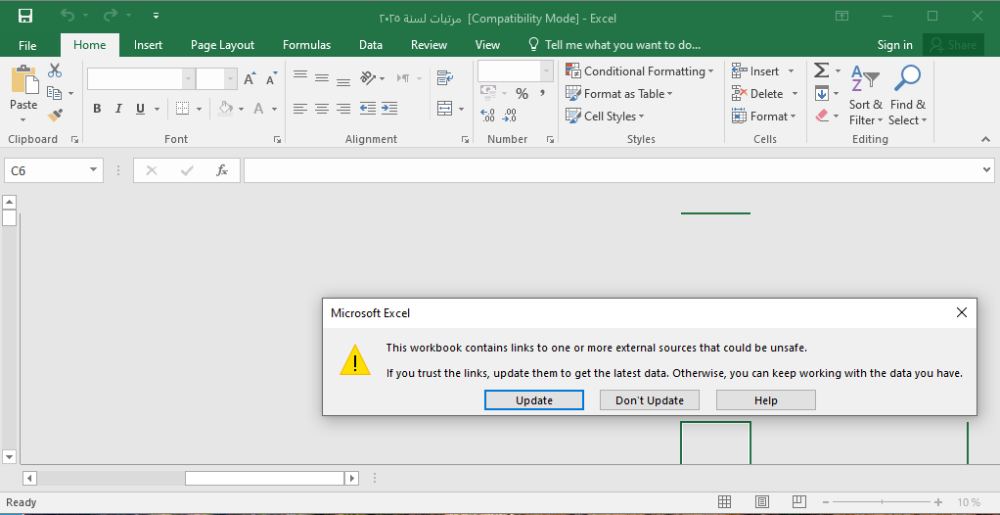Toggle Bold formatting
Image resolution: width=1000 pixels, height=515 pixels.
coord(97,109)
